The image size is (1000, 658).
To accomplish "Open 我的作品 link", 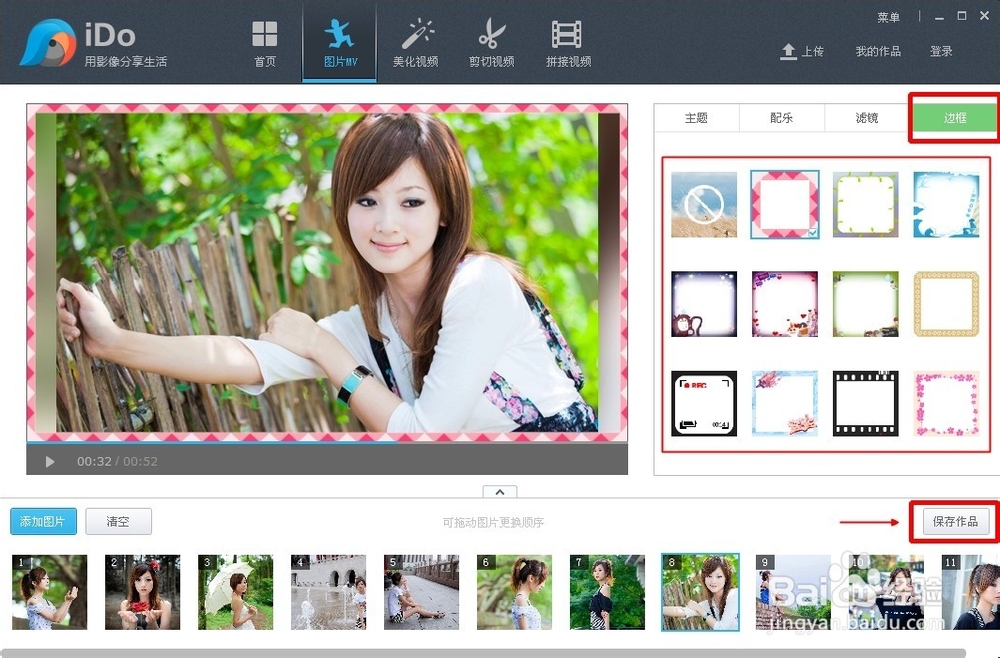I will coord(878,51).
